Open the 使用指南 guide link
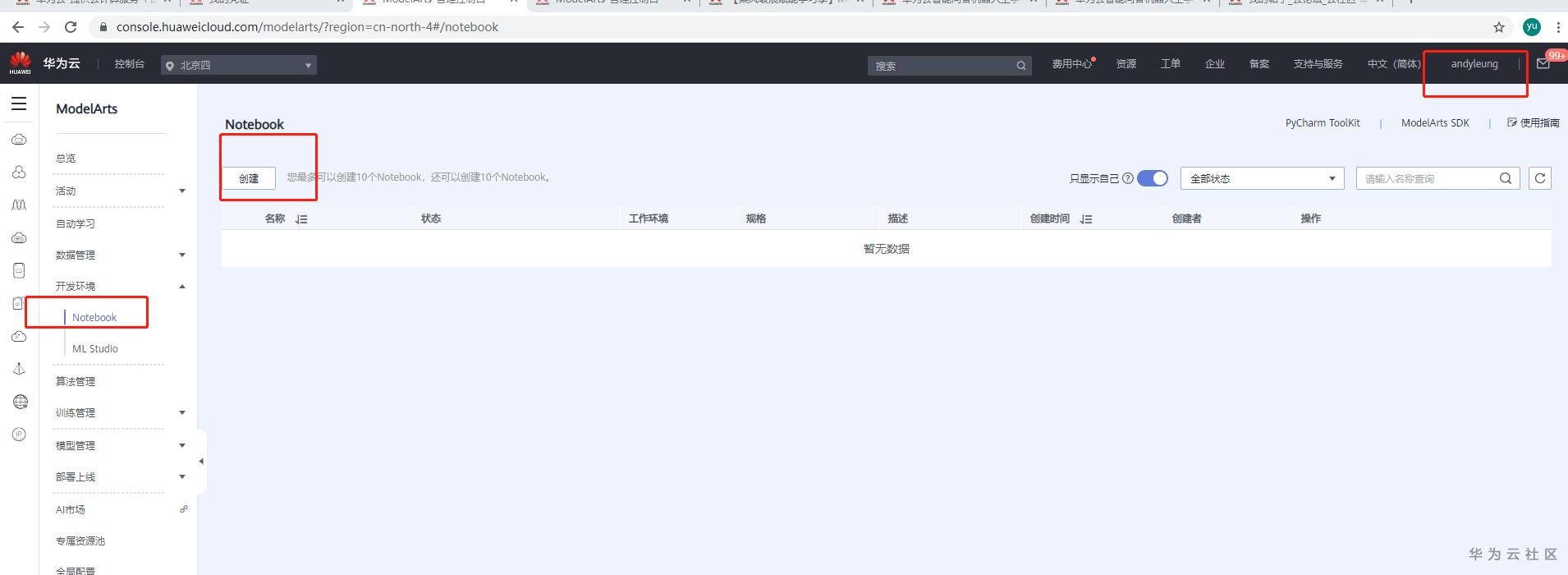 pyautogui.click(x=1534, y=123)
